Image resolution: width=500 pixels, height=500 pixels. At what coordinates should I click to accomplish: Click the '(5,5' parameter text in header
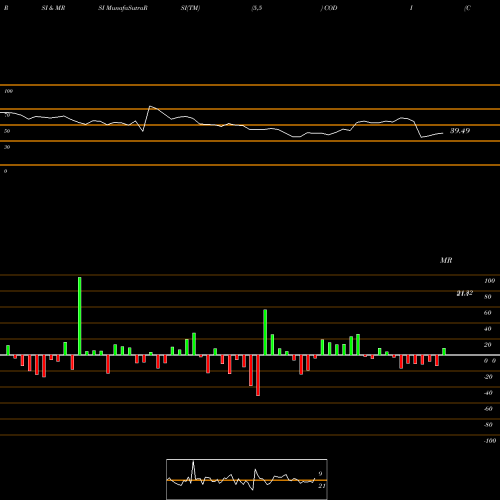coord(257,8)
